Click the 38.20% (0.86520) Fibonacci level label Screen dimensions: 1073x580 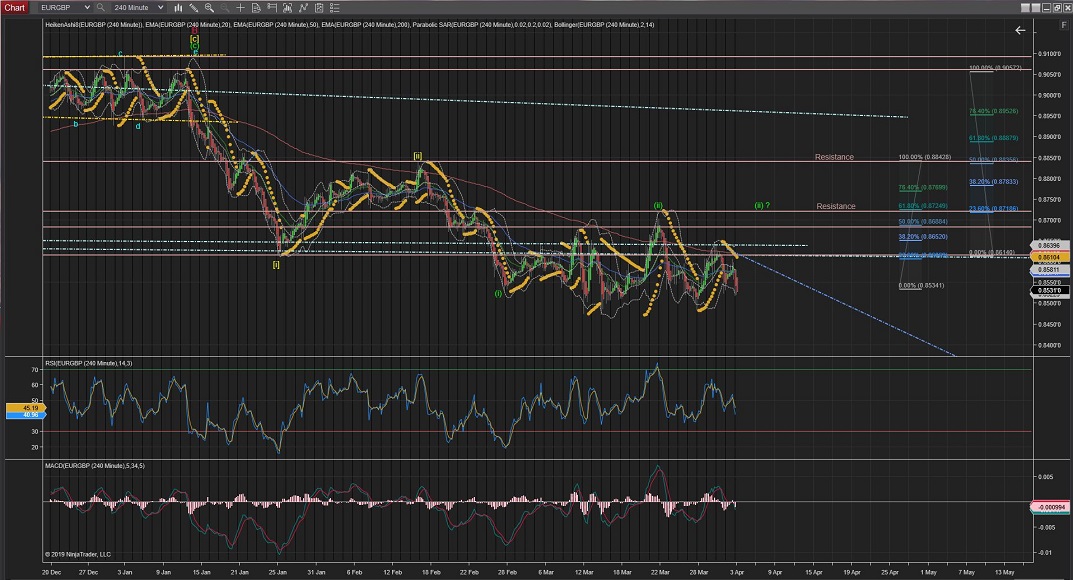[923, 237]
